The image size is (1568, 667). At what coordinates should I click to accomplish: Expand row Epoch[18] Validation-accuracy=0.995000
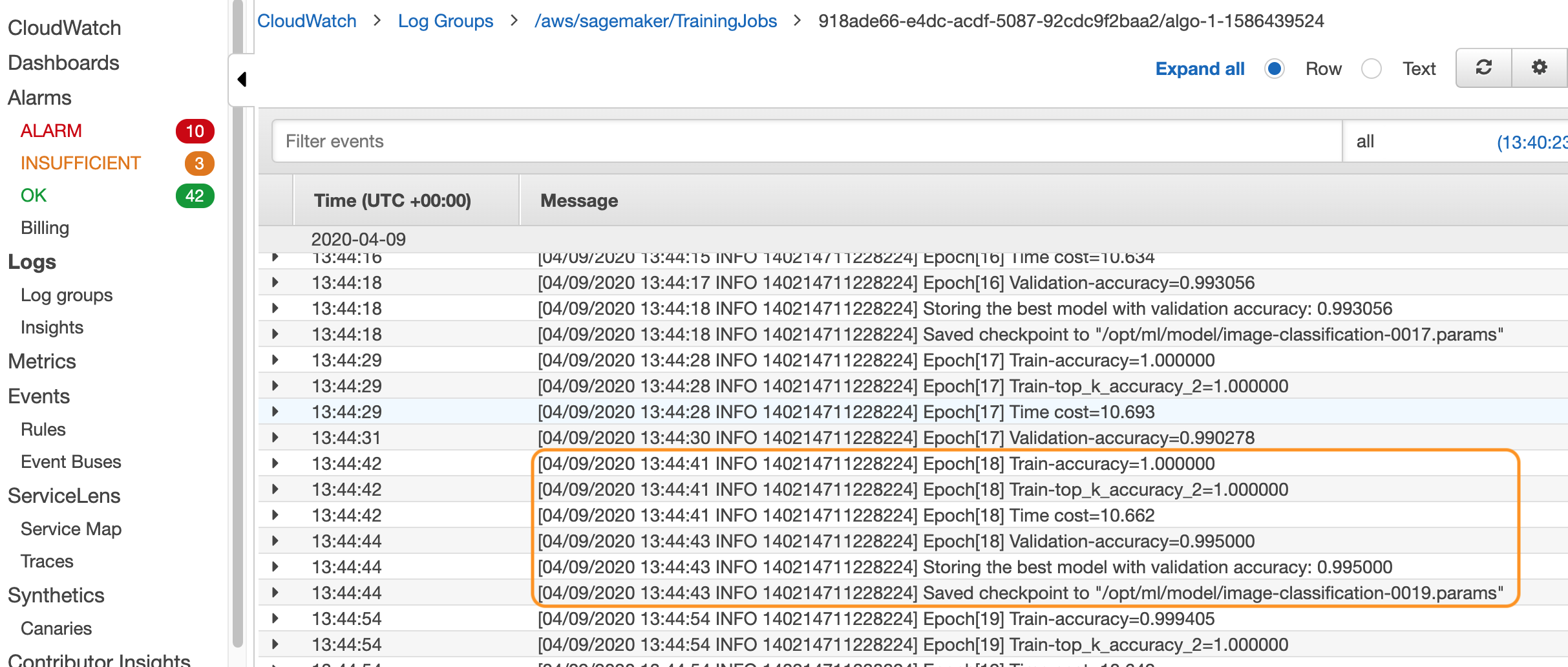275,541
